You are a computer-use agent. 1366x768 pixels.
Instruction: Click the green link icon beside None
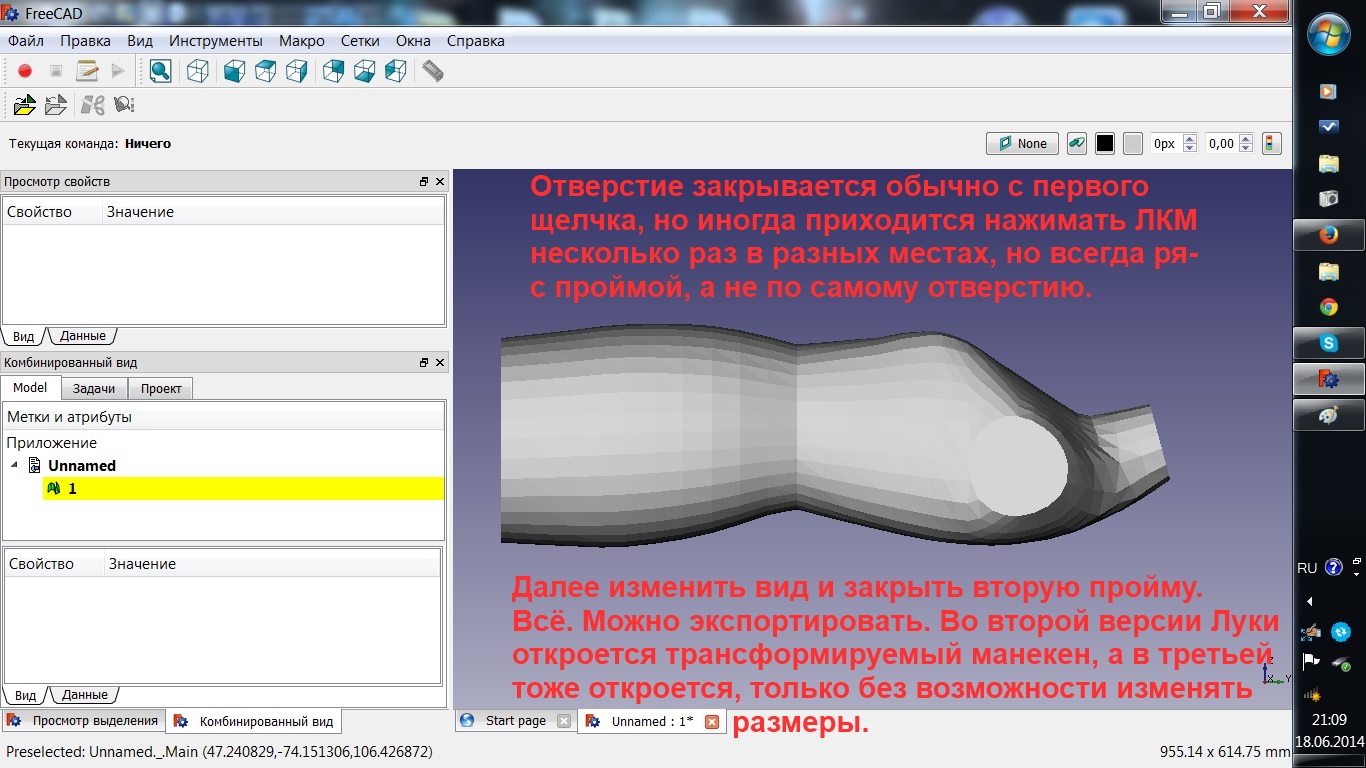coord(1076,143)
